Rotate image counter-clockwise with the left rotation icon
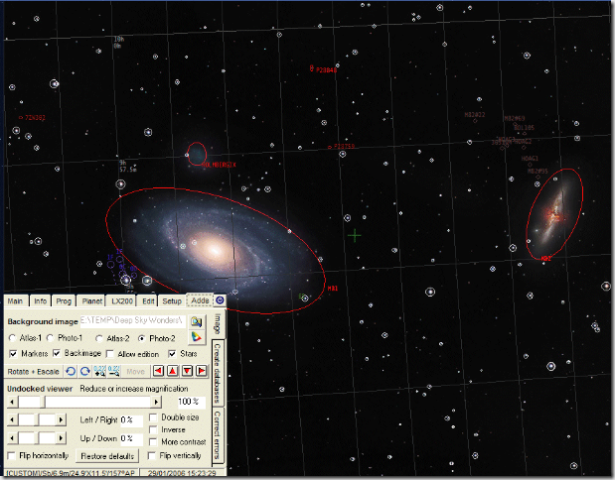 click(x=71, y=371)
